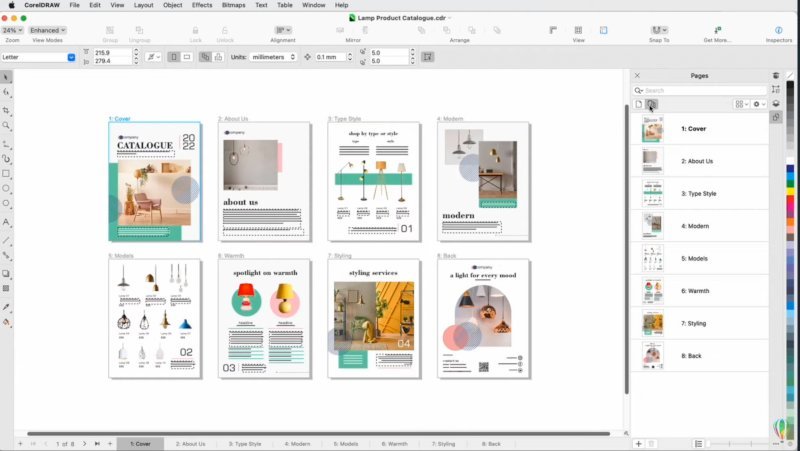Select the Text tool

pos(6,222)
